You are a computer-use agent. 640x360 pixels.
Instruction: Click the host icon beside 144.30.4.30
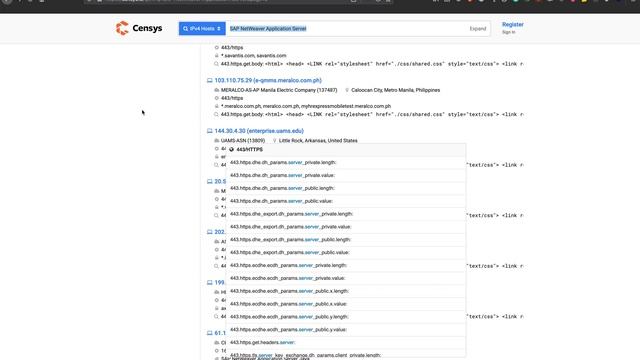[209, 131]
